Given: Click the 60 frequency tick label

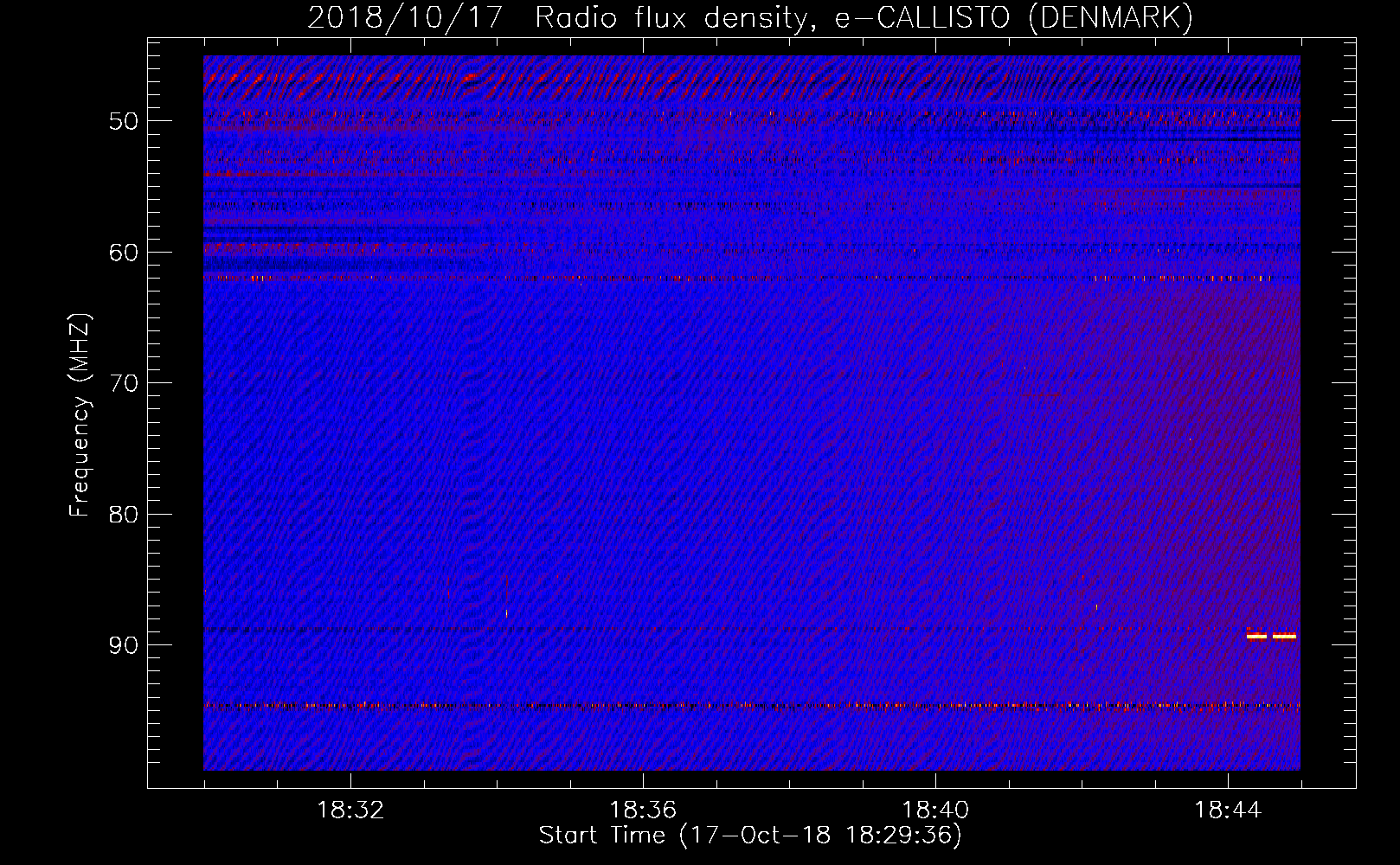Looking at the screenshot, I should click(124, 253).
